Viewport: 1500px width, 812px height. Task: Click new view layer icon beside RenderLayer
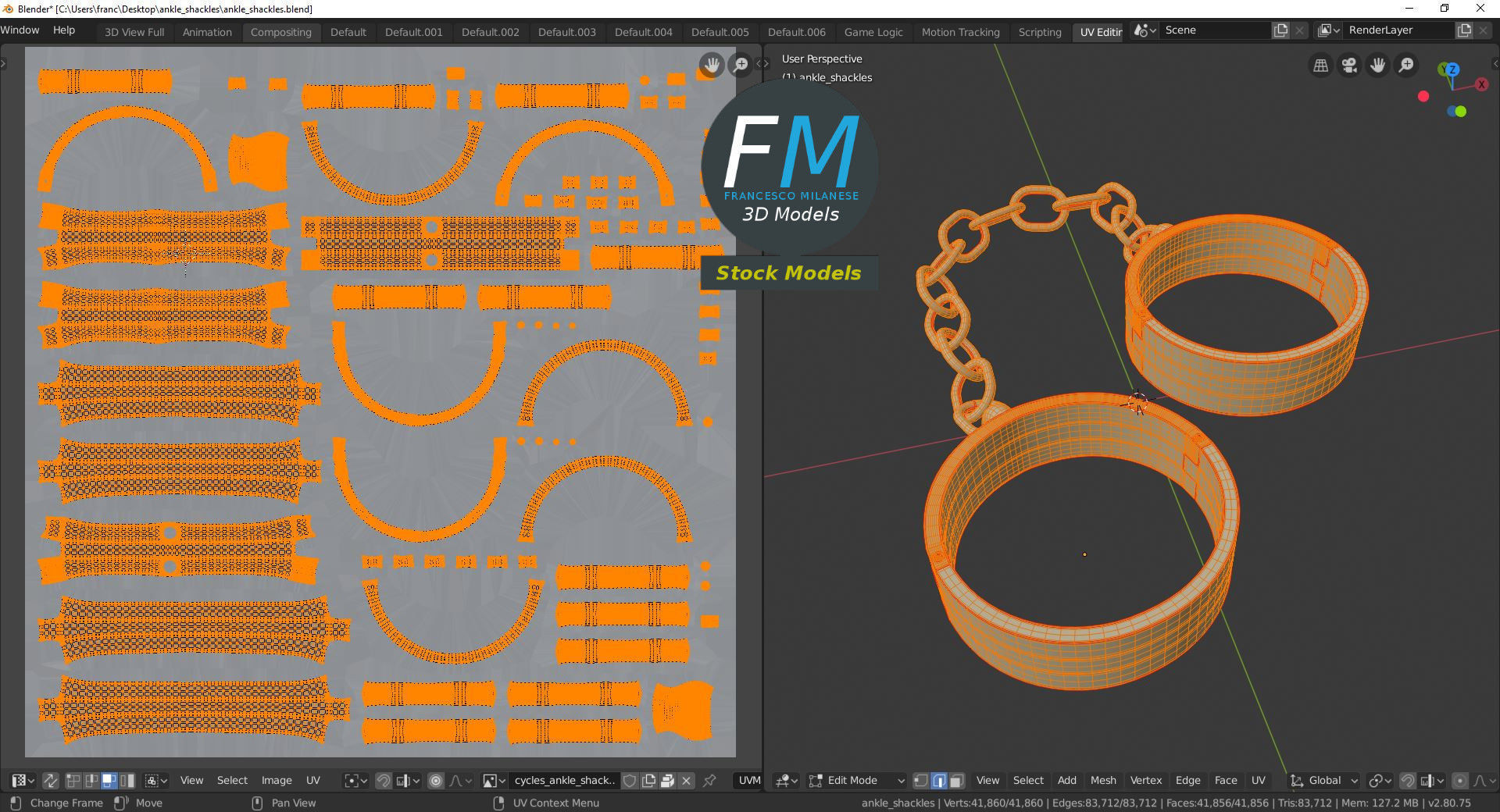click(x=1465, y=30)
